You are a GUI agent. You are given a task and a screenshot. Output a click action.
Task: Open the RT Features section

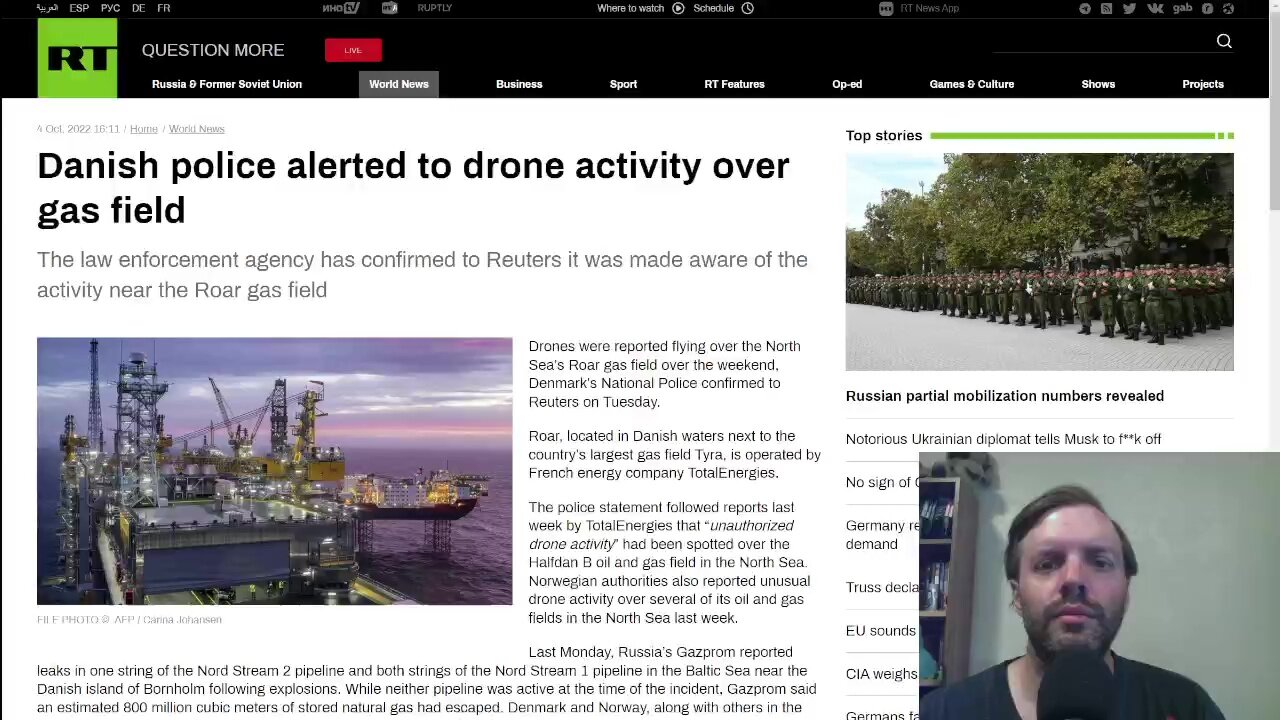pyautogui.click(x=734, y=84)
